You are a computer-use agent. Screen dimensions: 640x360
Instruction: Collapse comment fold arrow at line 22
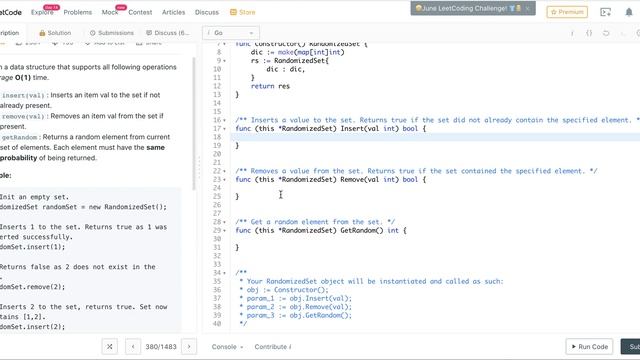(x=224, y=171)
